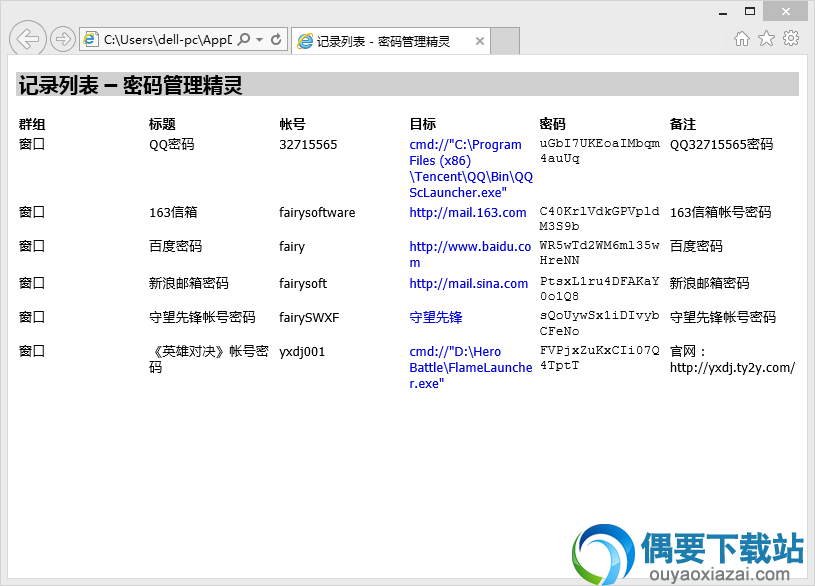This screenshot has width=815, height=586.
Task: Open the QQScLauncher.exe cmd link
Action: coord(470,168)
